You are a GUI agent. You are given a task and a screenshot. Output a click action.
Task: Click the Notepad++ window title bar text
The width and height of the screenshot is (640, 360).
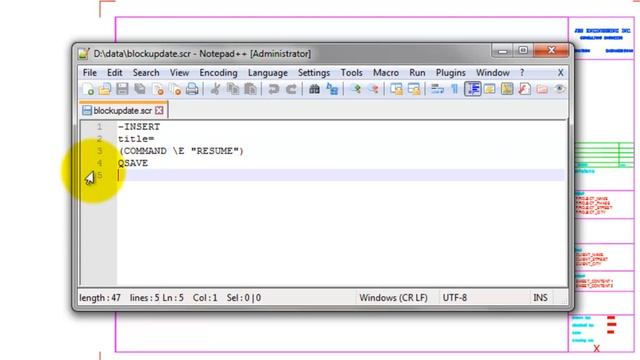pyautogui.click(x=202, y=54)
